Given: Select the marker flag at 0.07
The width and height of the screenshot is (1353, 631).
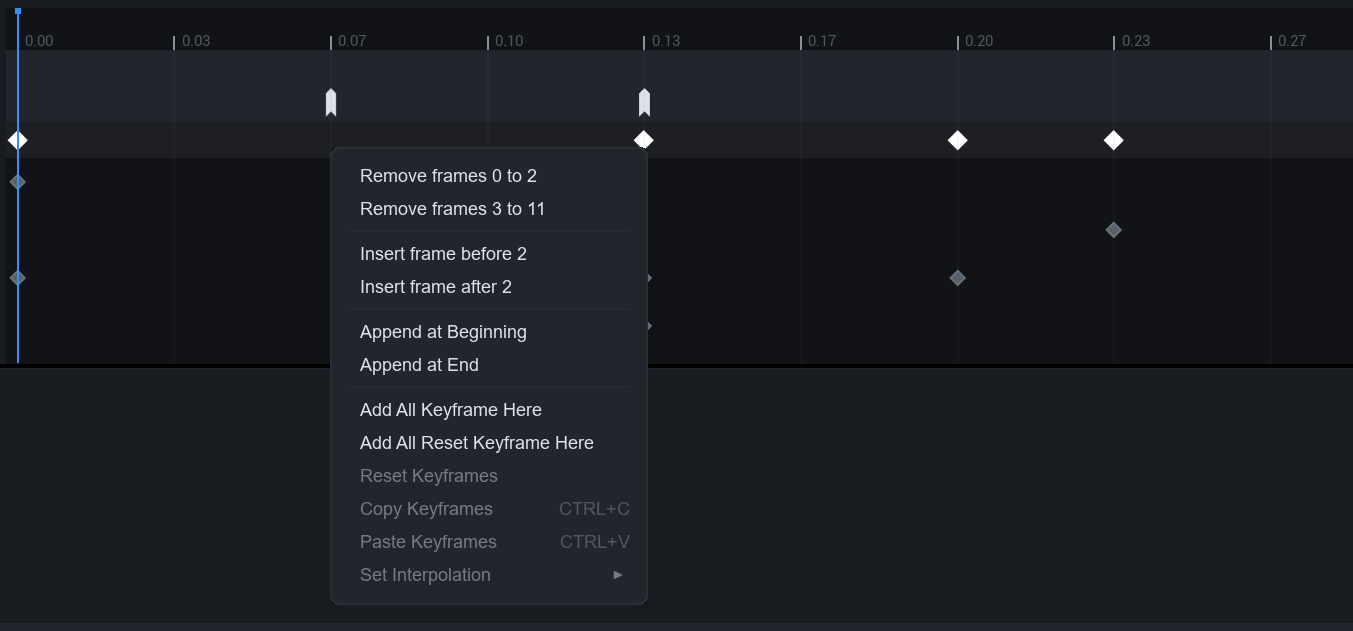Looking at the screenshot, I should [x=331, y=103].
